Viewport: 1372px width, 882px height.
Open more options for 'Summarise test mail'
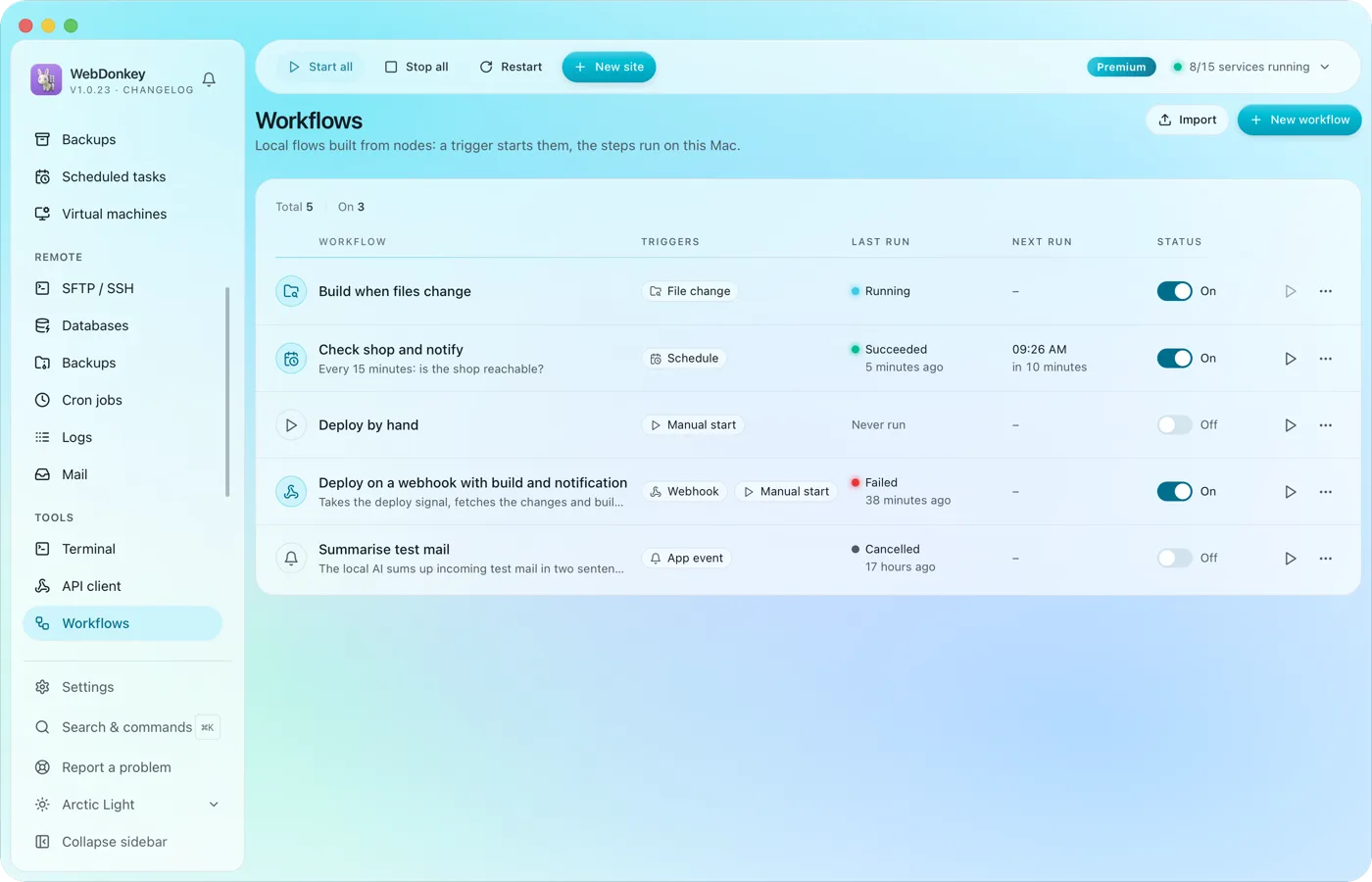tap(1326, 559)
